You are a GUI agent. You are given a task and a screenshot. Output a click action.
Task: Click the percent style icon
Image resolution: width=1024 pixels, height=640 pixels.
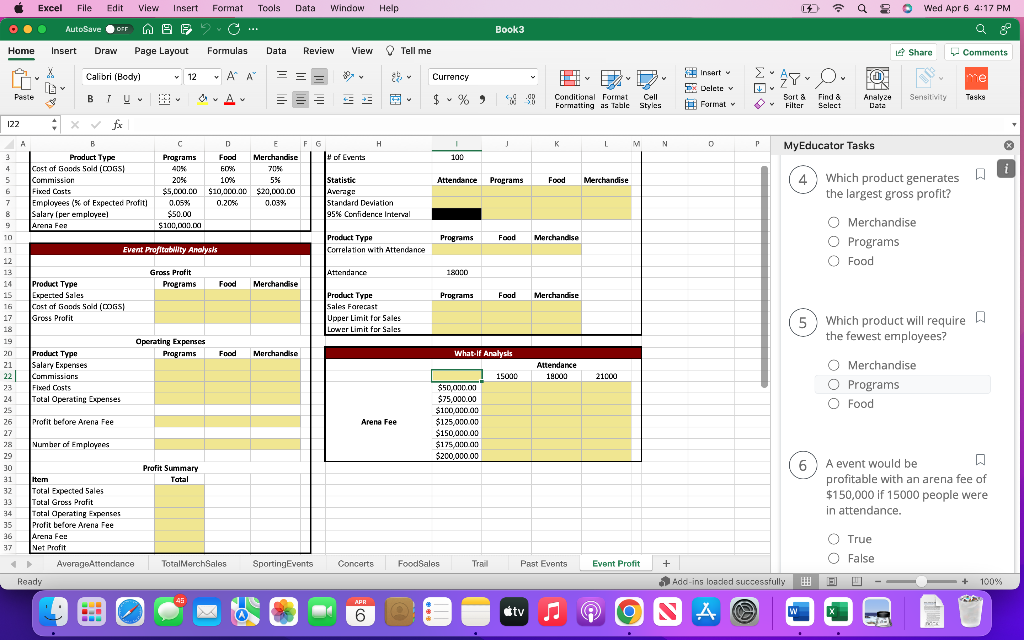463,99
